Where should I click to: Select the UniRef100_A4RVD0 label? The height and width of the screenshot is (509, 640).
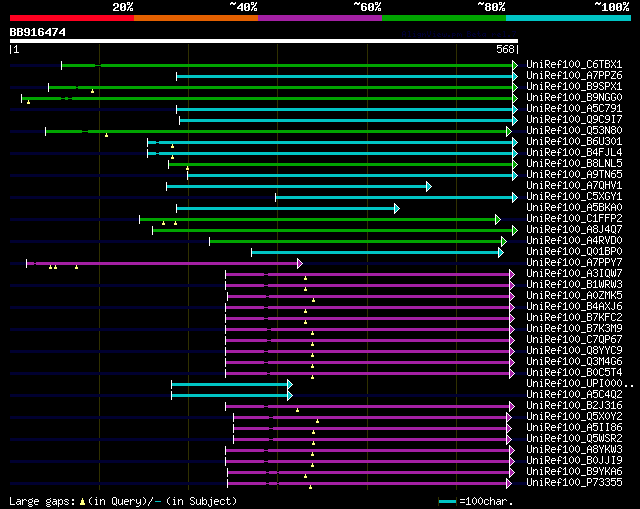pos(574,241)
